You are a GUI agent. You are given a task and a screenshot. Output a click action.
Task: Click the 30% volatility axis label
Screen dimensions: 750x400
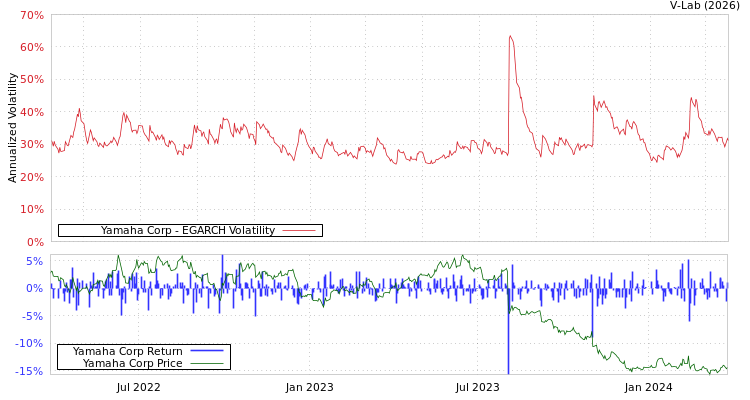[x=32, y=145]
